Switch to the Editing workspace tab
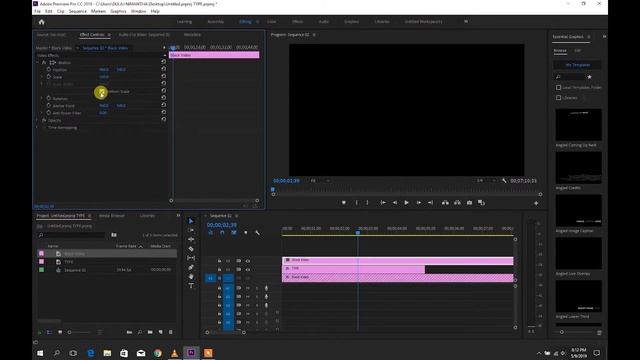 click(245, 22)
